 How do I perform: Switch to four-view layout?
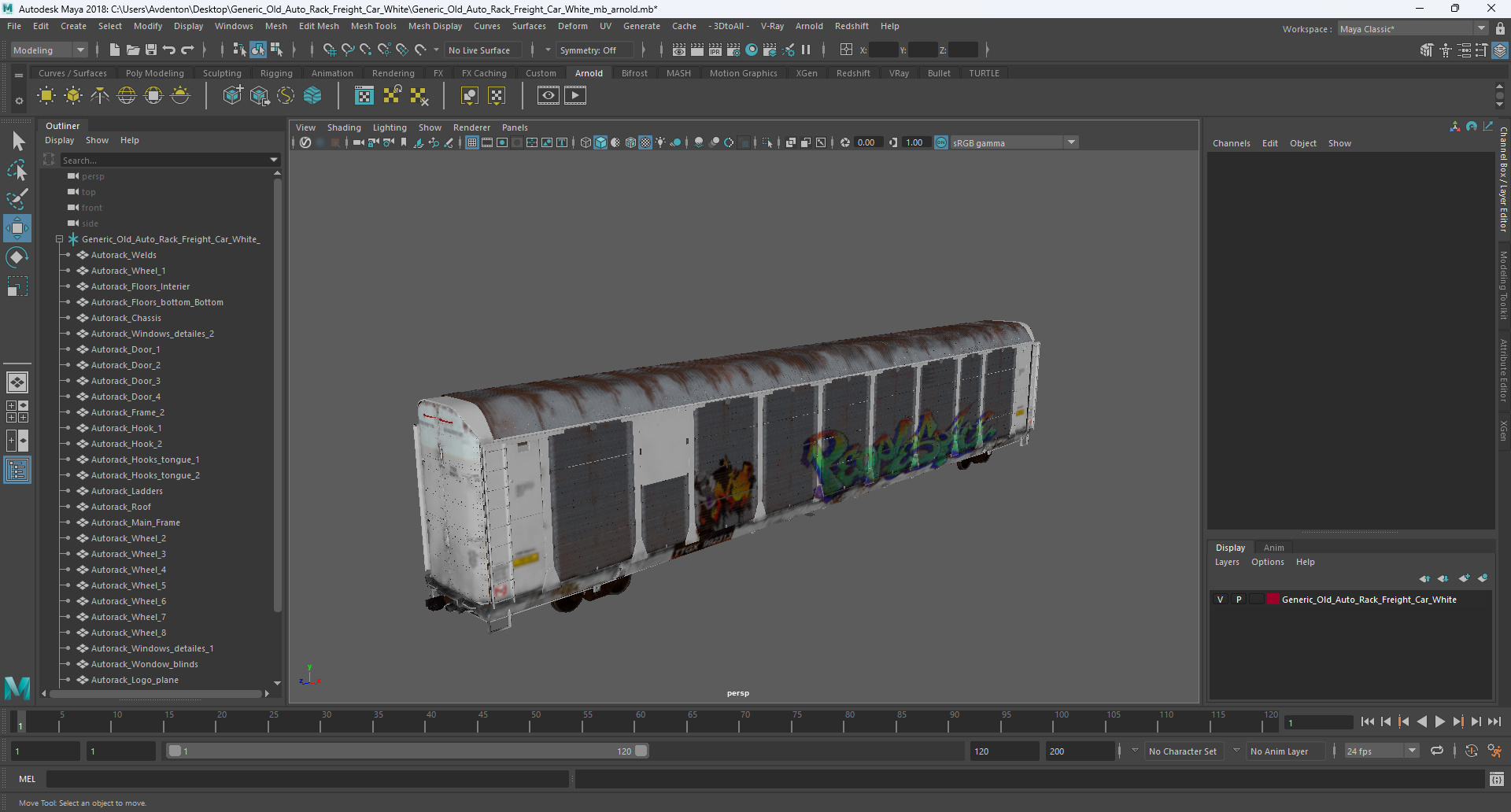[17, 412]
